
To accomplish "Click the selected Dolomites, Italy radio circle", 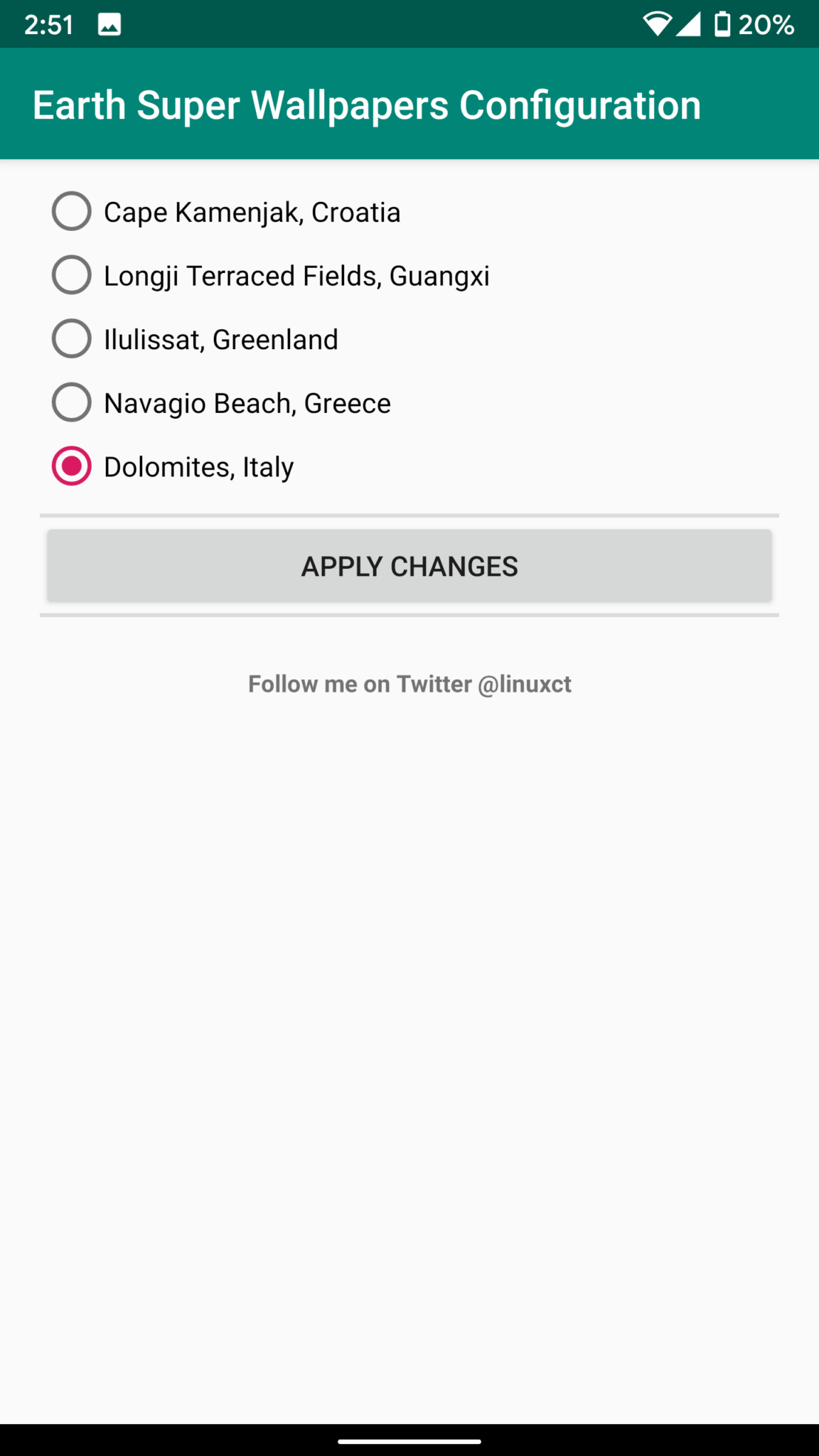I will point(72,466).
